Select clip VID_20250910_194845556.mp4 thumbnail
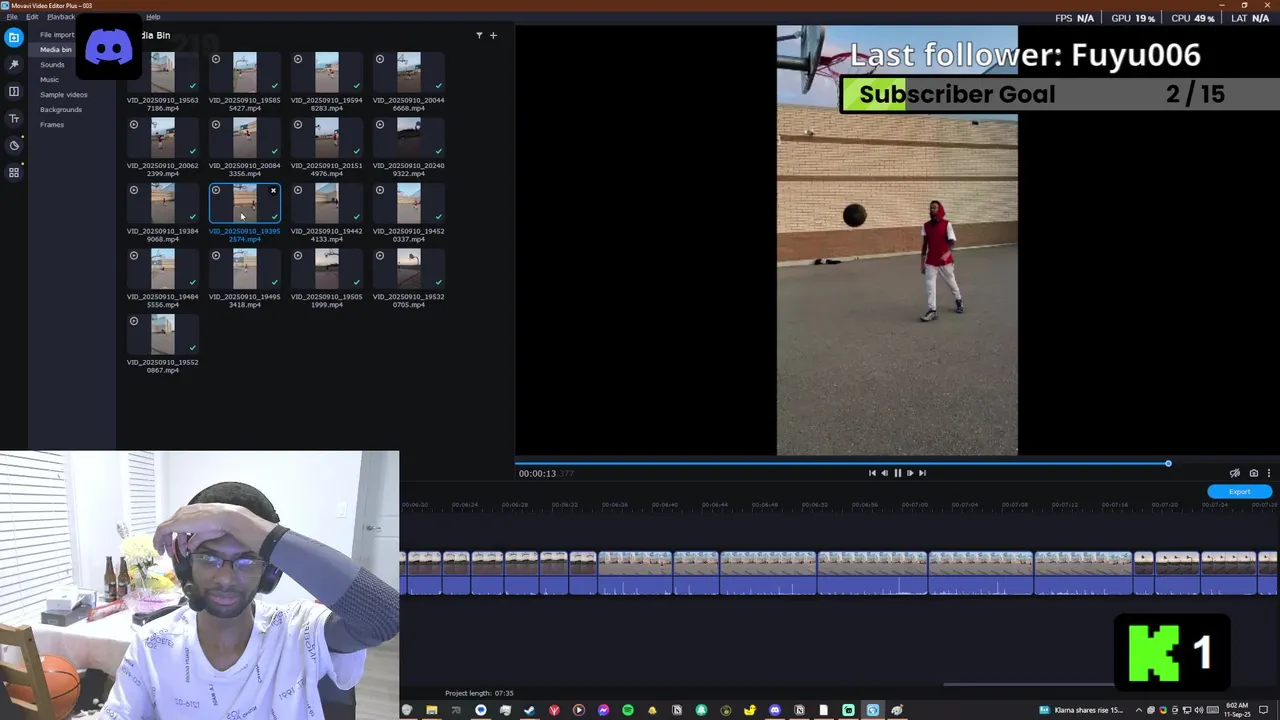Viewport: 1280px width, 720px height. point(163,269)
